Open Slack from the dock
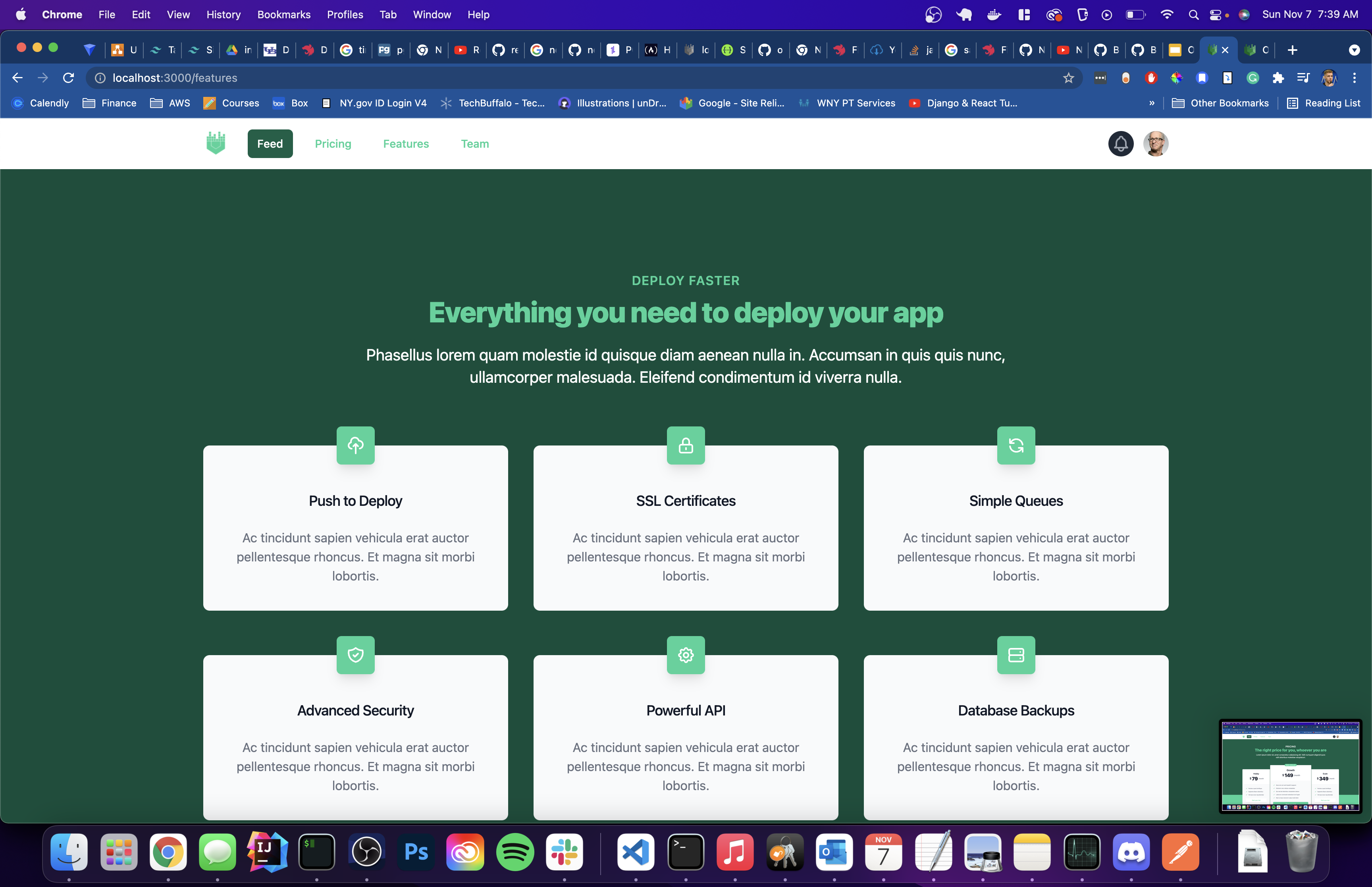The width and height of the screenshot is (1372, 887). tap(564, 852)
